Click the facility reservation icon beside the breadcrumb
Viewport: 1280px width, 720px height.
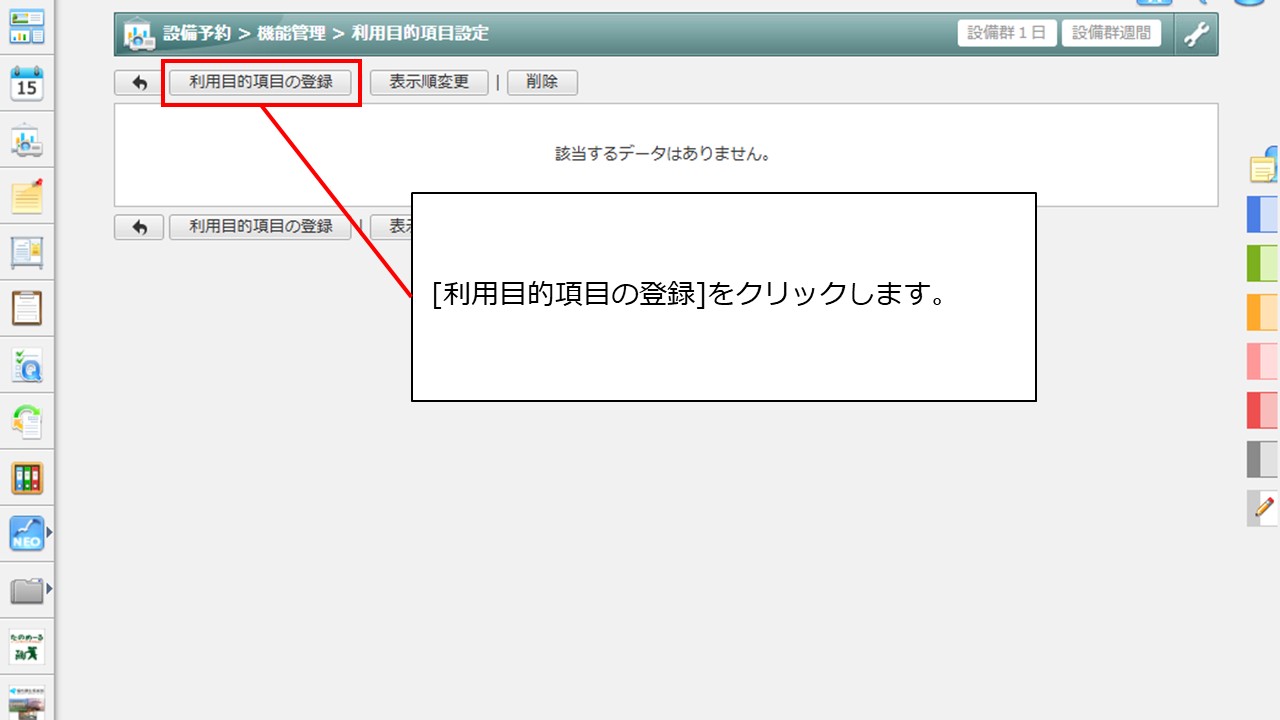137,35
